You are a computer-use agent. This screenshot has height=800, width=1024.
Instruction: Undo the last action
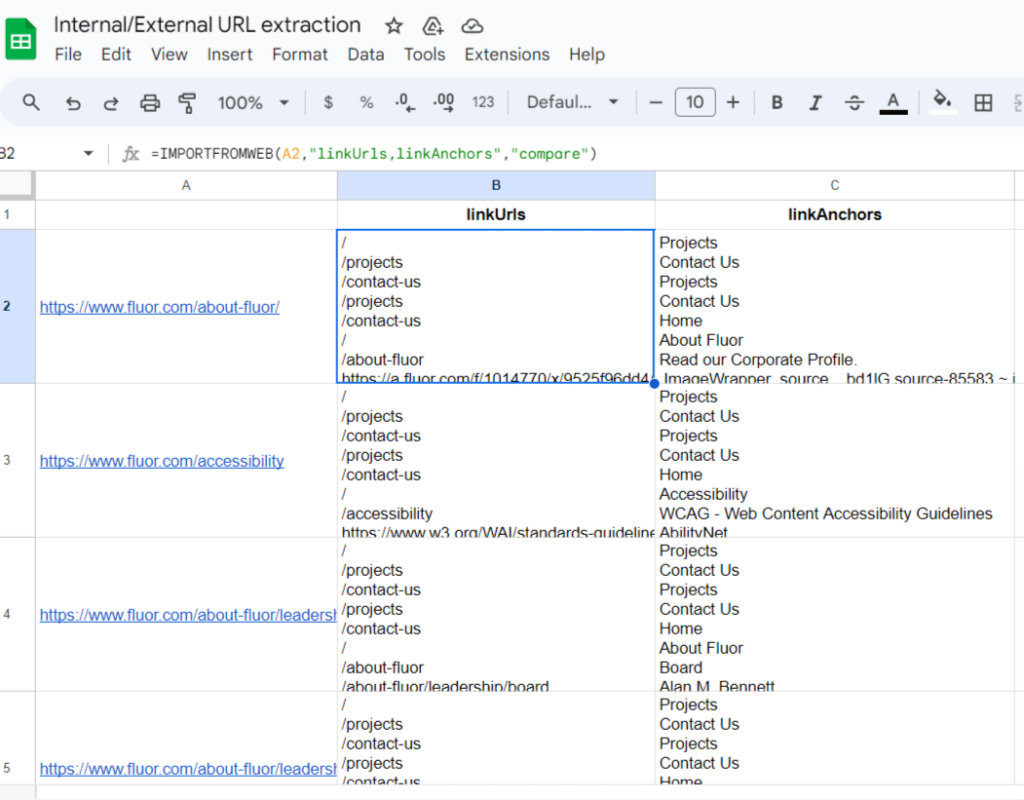[x=73, y=102]
